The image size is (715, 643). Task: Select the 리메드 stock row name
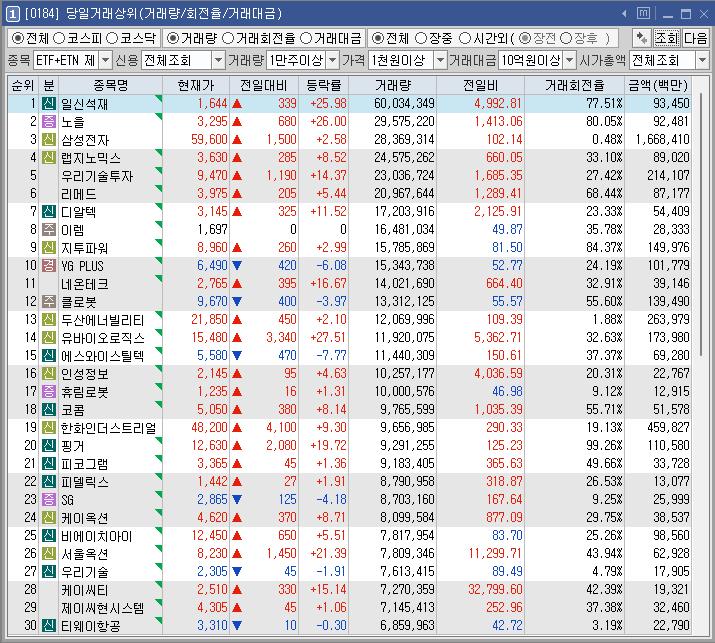(79, 194)
